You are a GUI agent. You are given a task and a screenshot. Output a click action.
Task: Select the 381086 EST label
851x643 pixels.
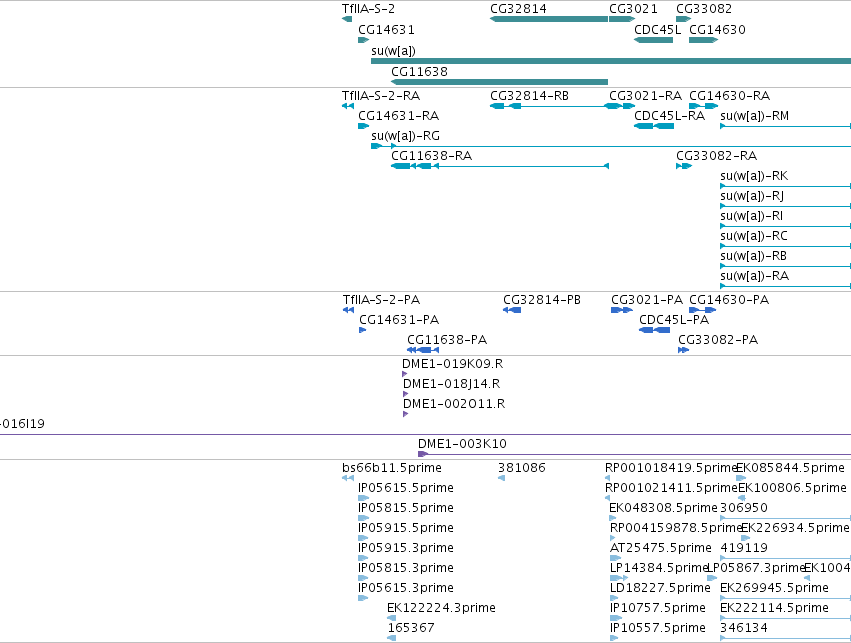point(522,468)
